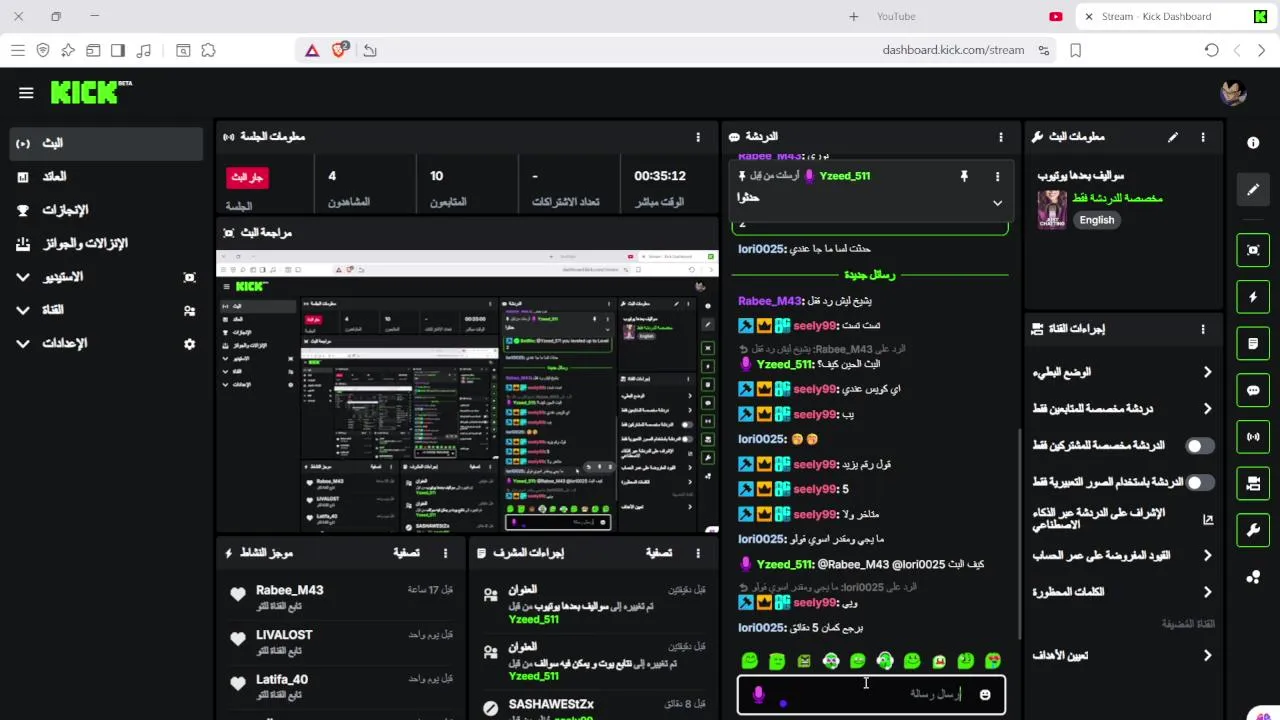Open معلومات البث panel three-dot menu

point(1203,137)
